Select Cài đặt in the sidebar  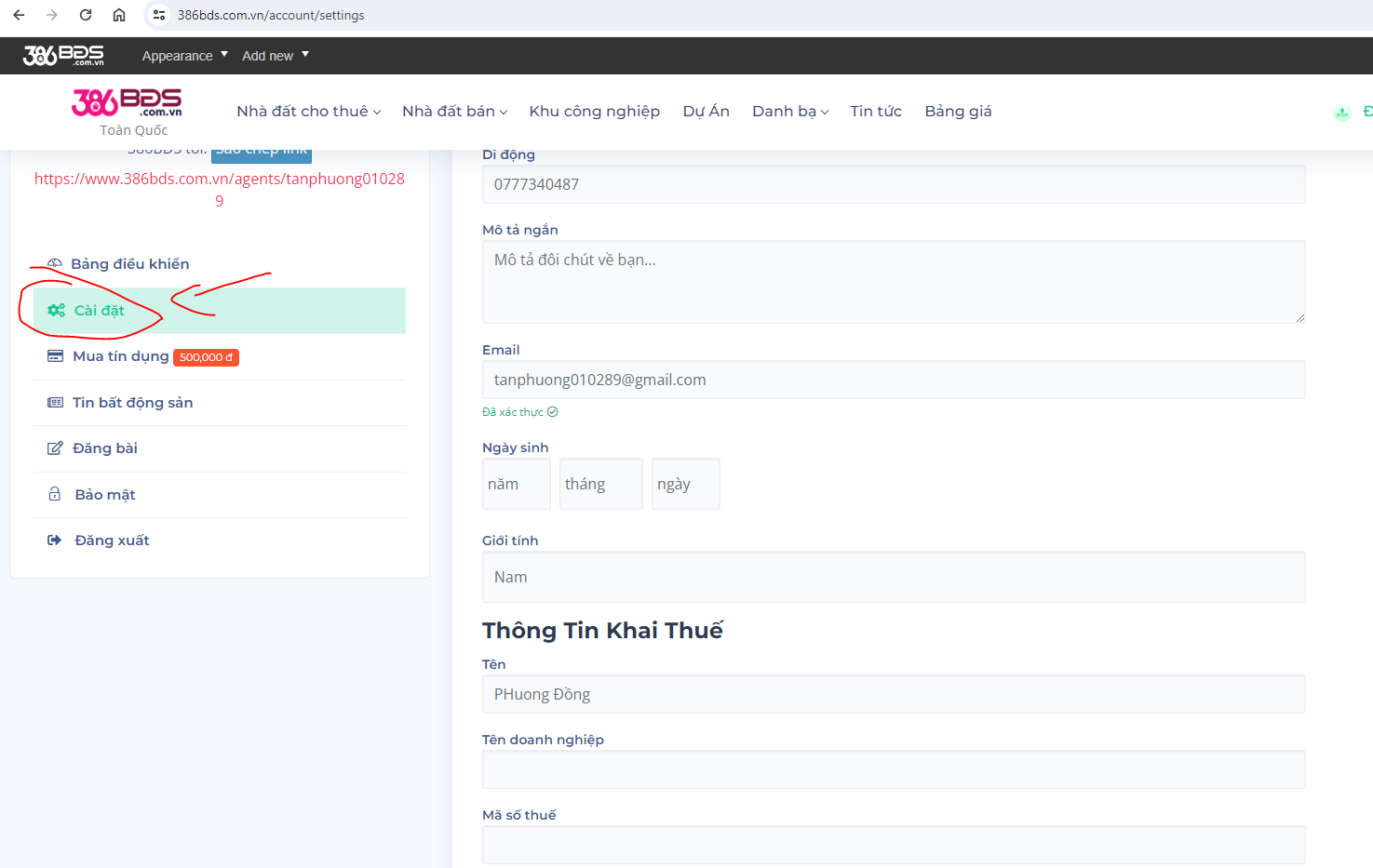220,311
